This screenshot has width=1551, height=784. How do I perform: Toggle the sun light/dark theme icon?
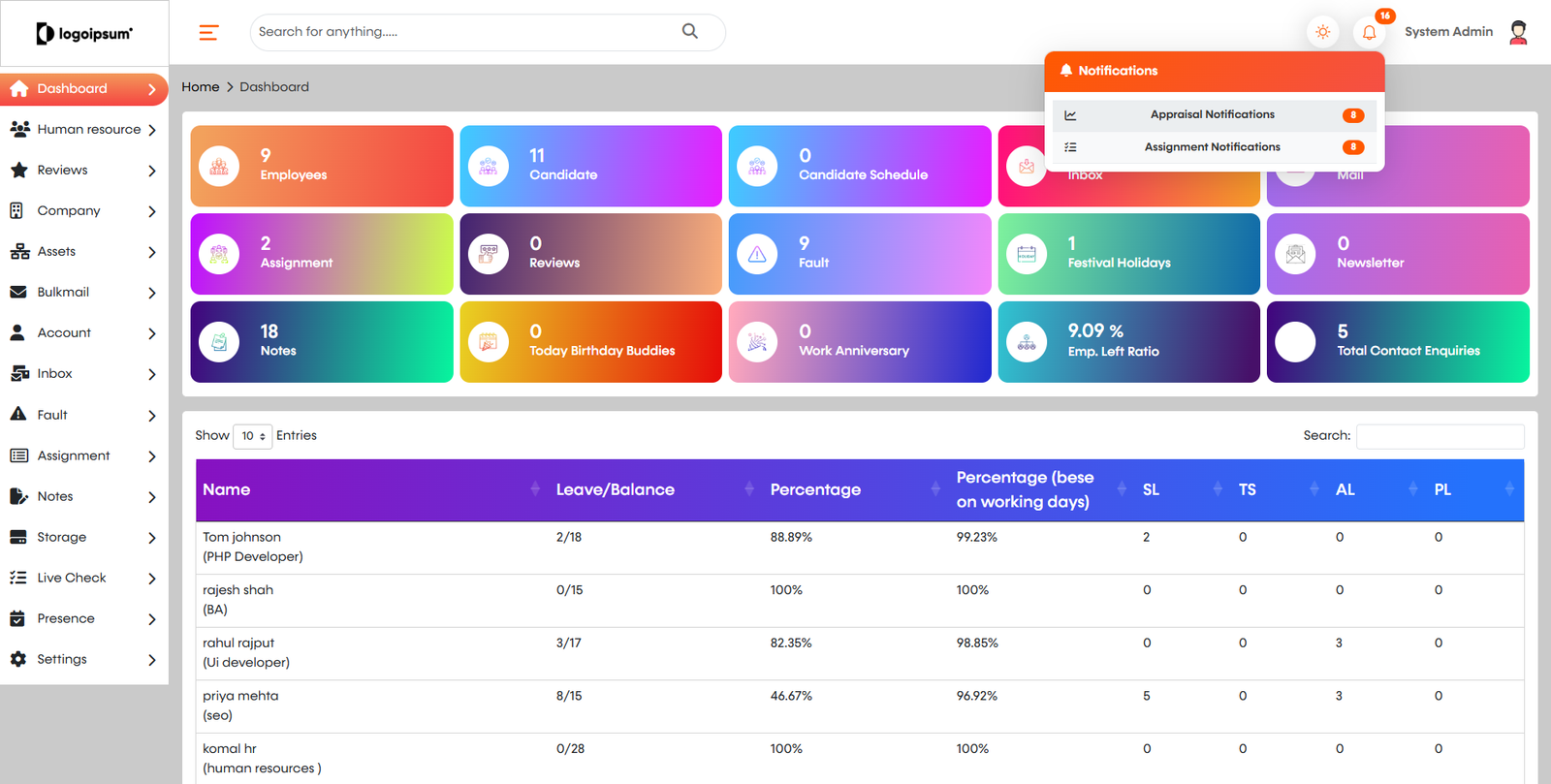tap(1322, 32)
